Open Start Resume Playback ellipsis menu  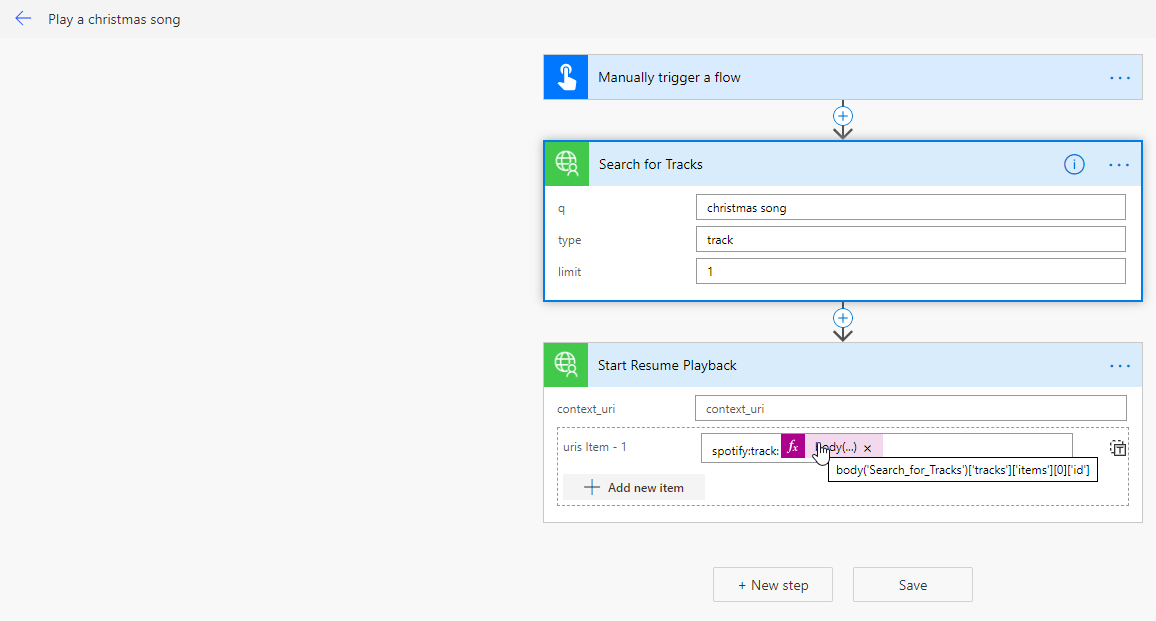[1119, 366]
